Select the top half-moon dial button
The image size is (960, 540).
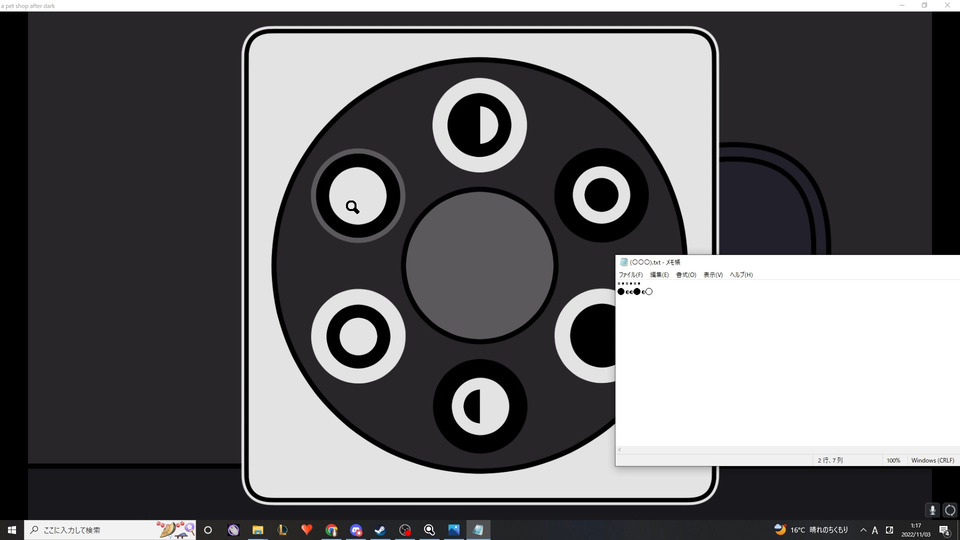479,126
